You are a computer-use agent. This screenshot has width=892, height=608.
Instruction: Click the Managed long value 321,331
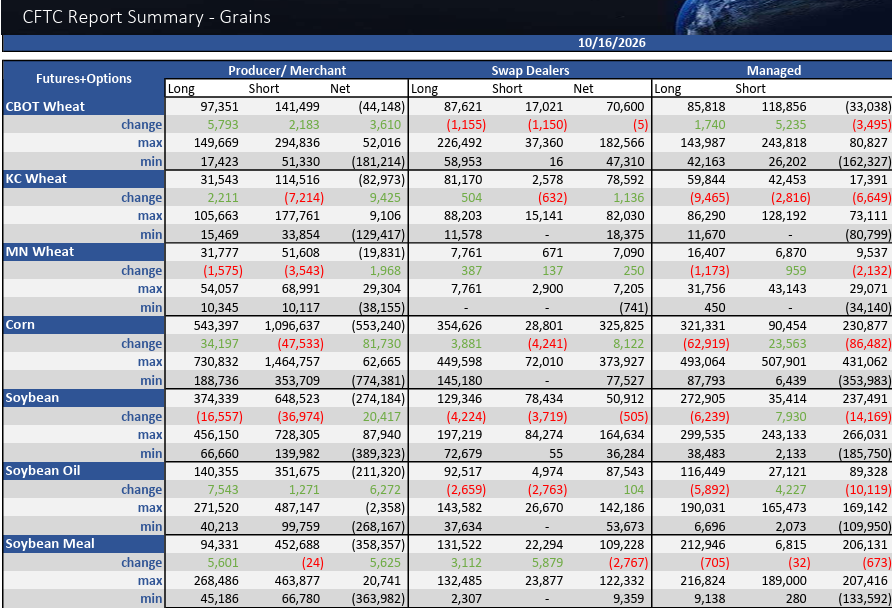[x=703, y=326]
